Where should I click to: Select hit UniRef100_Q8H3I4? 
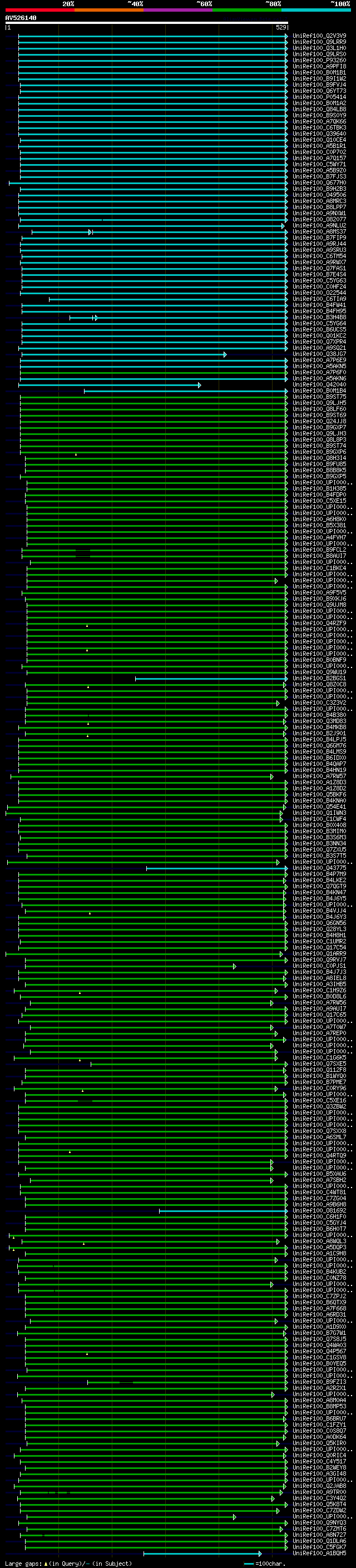pyautogui.click(x=319, y=458)
